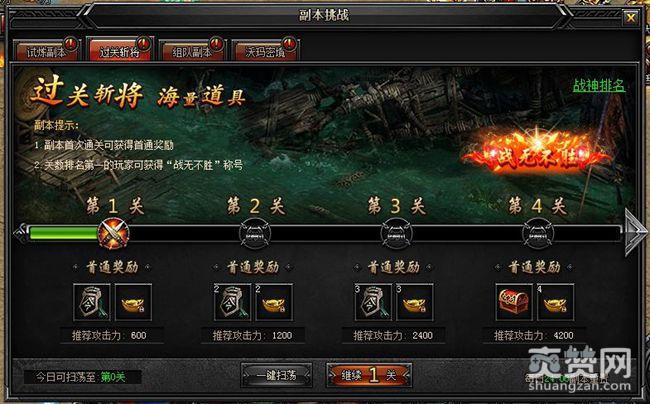Select the red treasure chest reward
Image resolution: width=650 pixels, height=404 pixels.
[514, 302]
